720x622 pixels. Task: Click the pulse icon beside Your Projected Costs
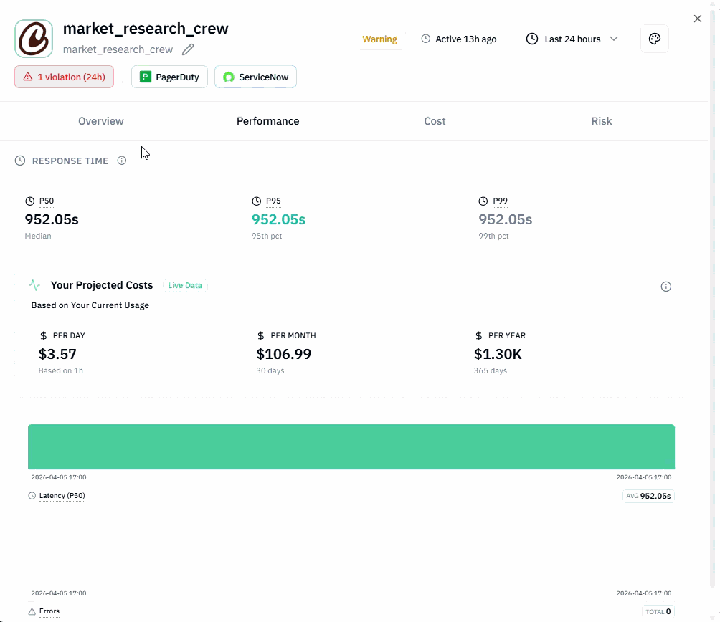pyautogui.click(x=35, y=285)
